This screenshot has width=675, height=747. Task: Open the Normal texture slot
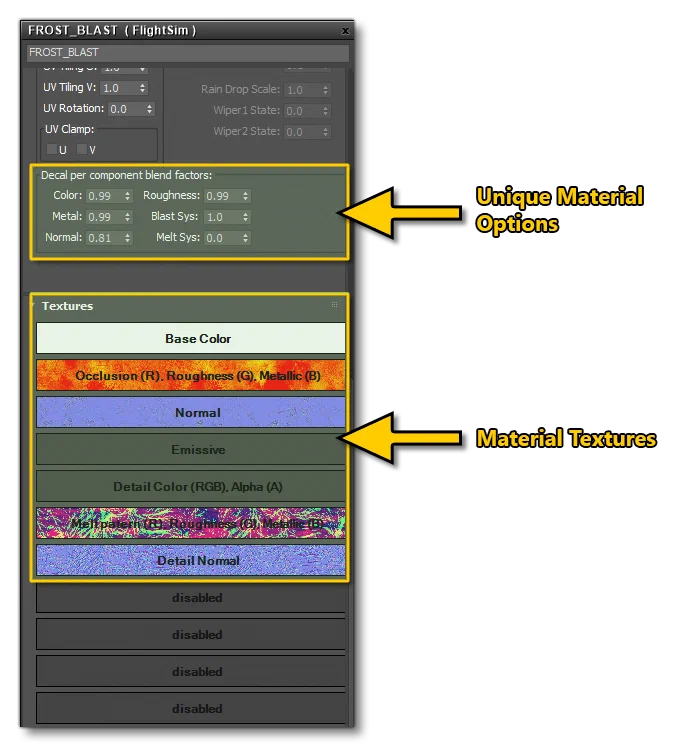tap(191, 412)
